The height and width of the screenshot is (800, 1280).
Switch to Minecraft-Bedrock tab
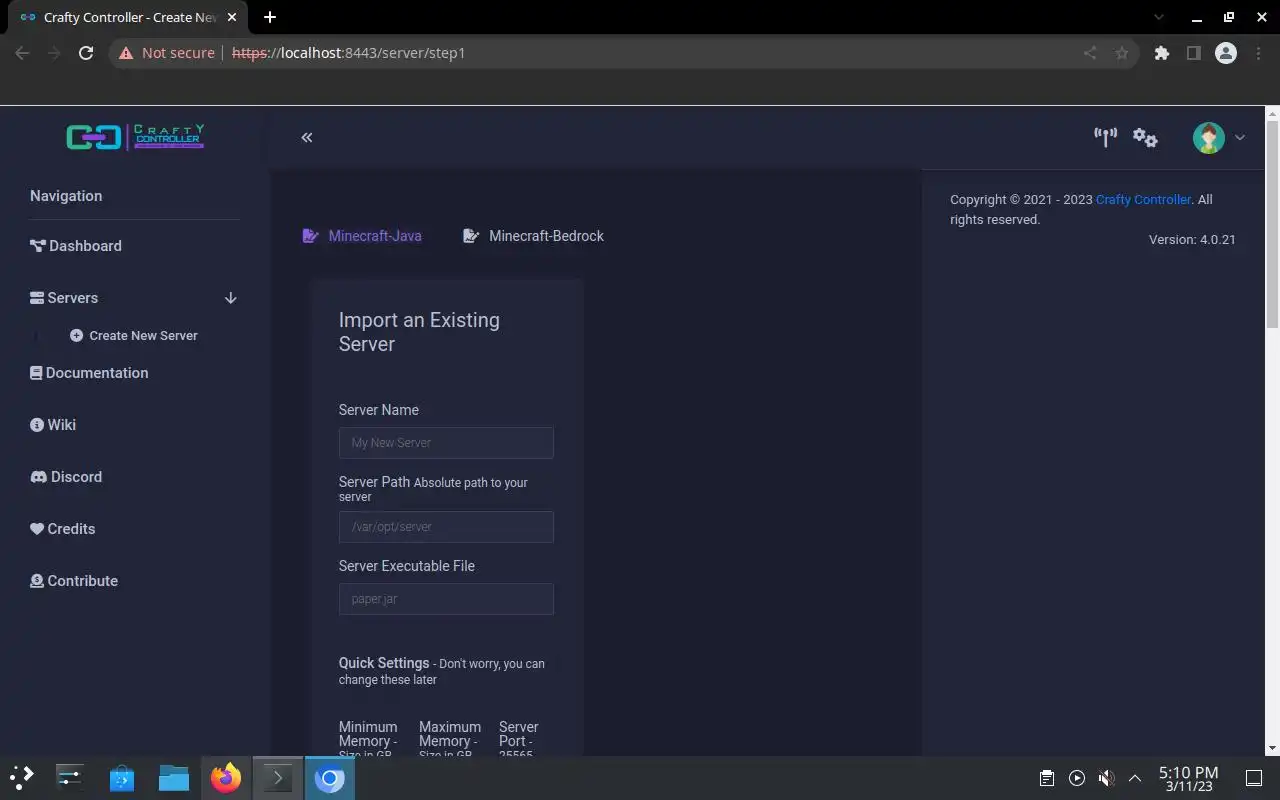533,236
